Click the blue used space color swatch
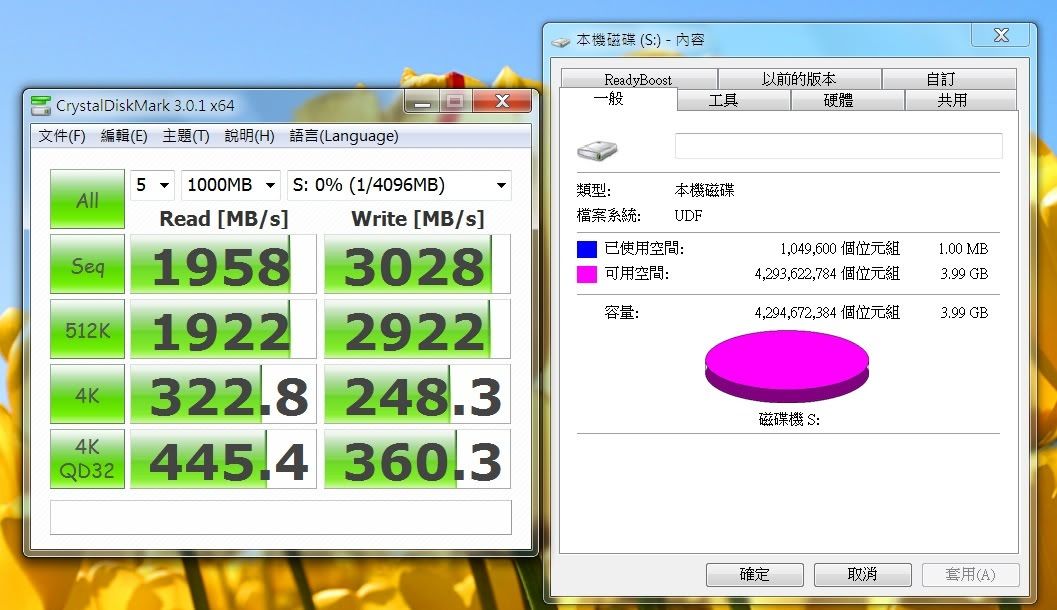 coord(586,249)
